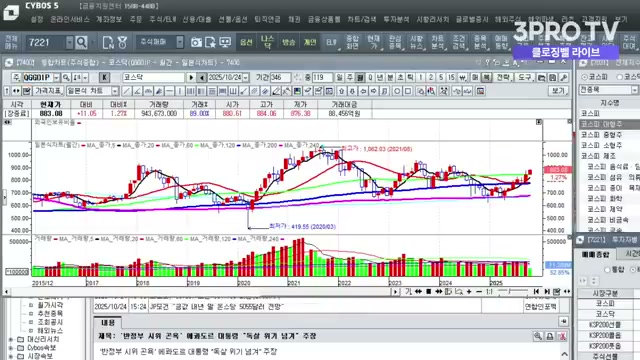Select the vertical line drawing tool
Screen dimensions: 640x360
(x=180, y=91)
